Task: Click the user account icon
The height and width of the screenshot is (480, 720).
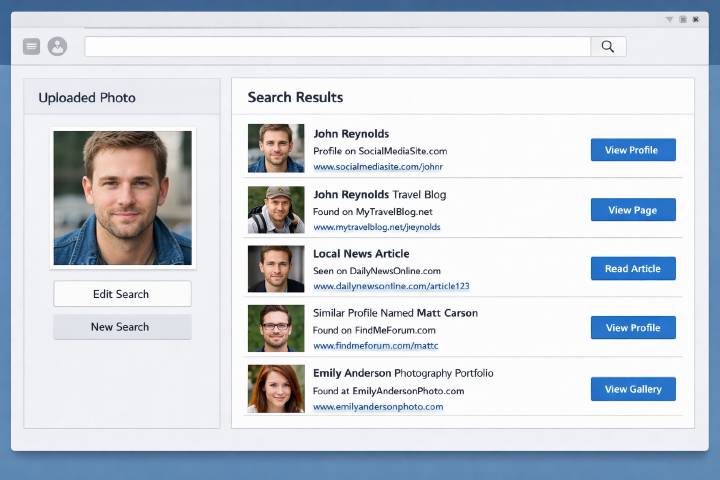Action: [57, 46]
